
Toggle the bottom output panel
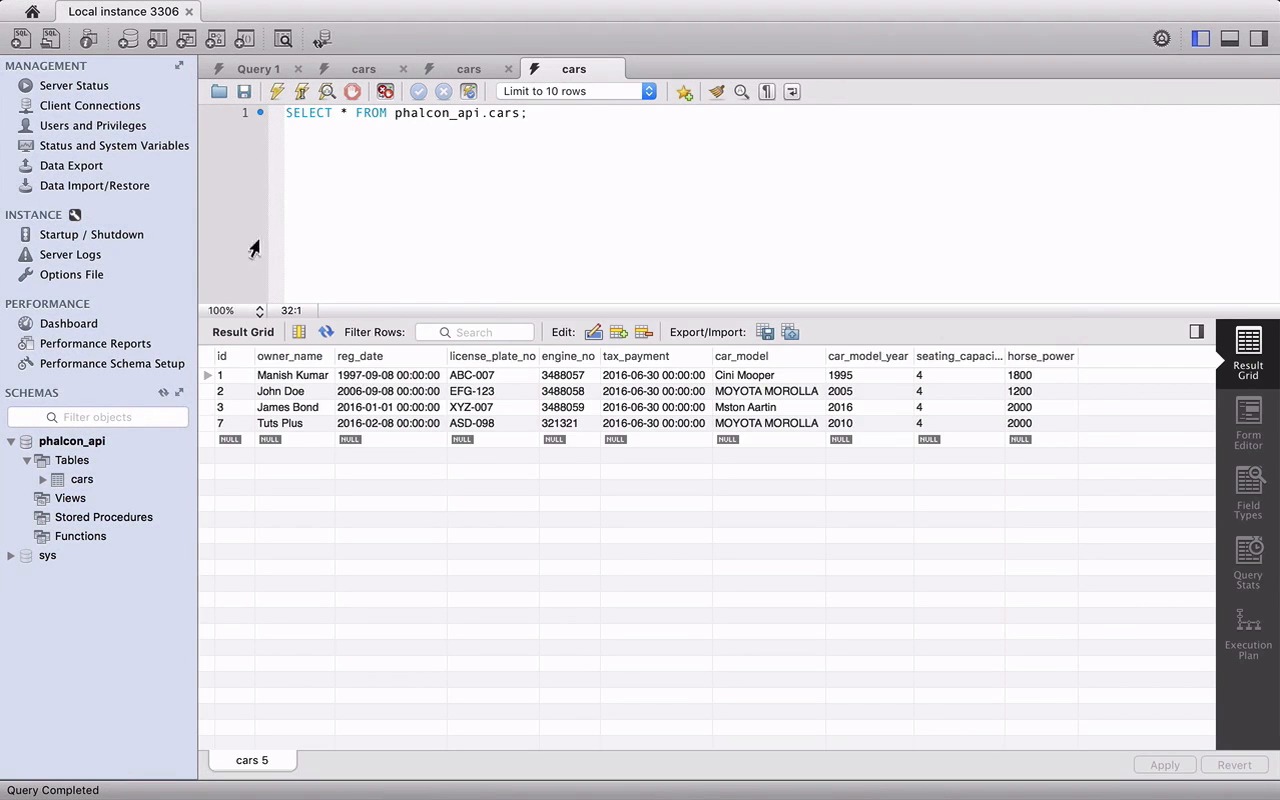click(1230, 39)
